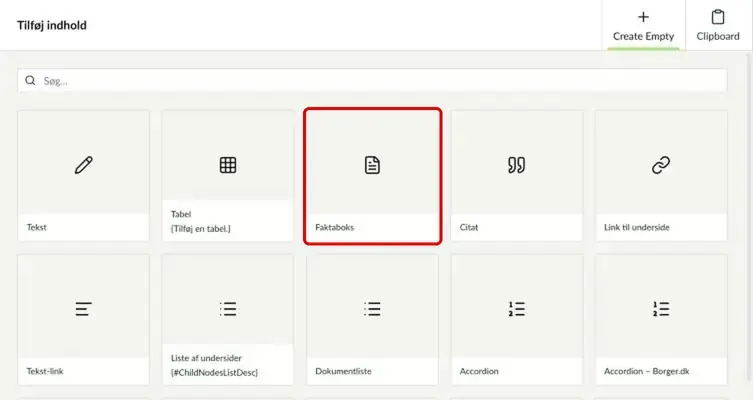The height and width of the screenshot is (400, 753).
Task: Select the 'Liste af undersider' label
Action: [206, 358]
